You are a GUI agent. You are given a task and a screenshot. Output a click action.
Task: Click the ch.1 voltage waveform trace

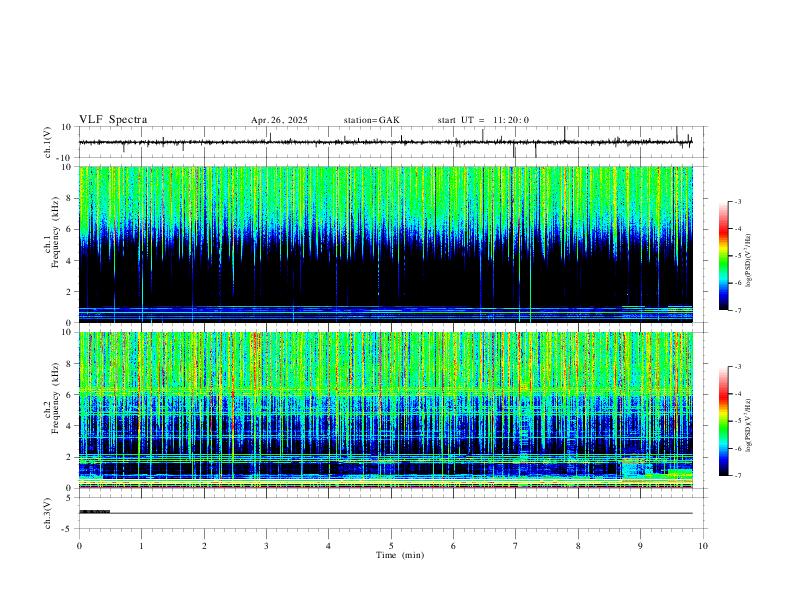point(386,142)
